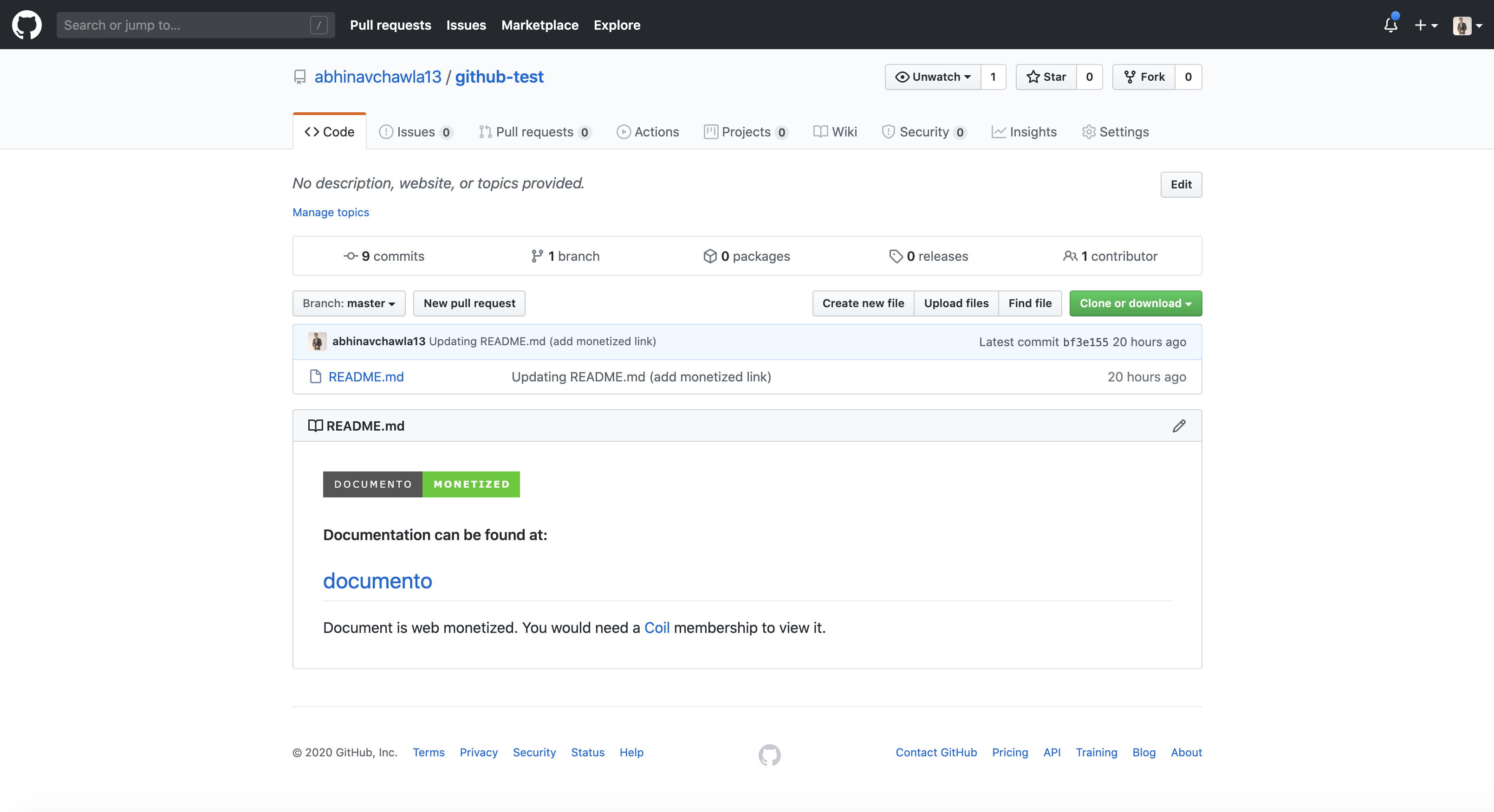Image resolution: width=1494 pixels, height=812 pixels.
Task: Click the footer GitHub logo icon
Action: (769, 754)
